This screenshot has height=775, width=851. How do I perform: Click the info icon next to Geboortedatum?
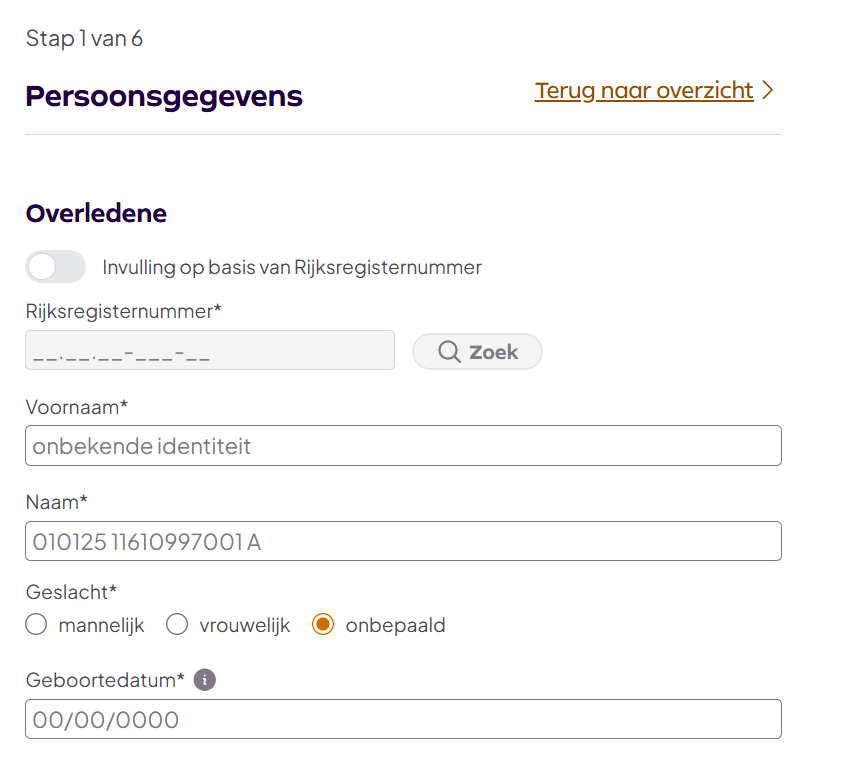pos(204,680)
